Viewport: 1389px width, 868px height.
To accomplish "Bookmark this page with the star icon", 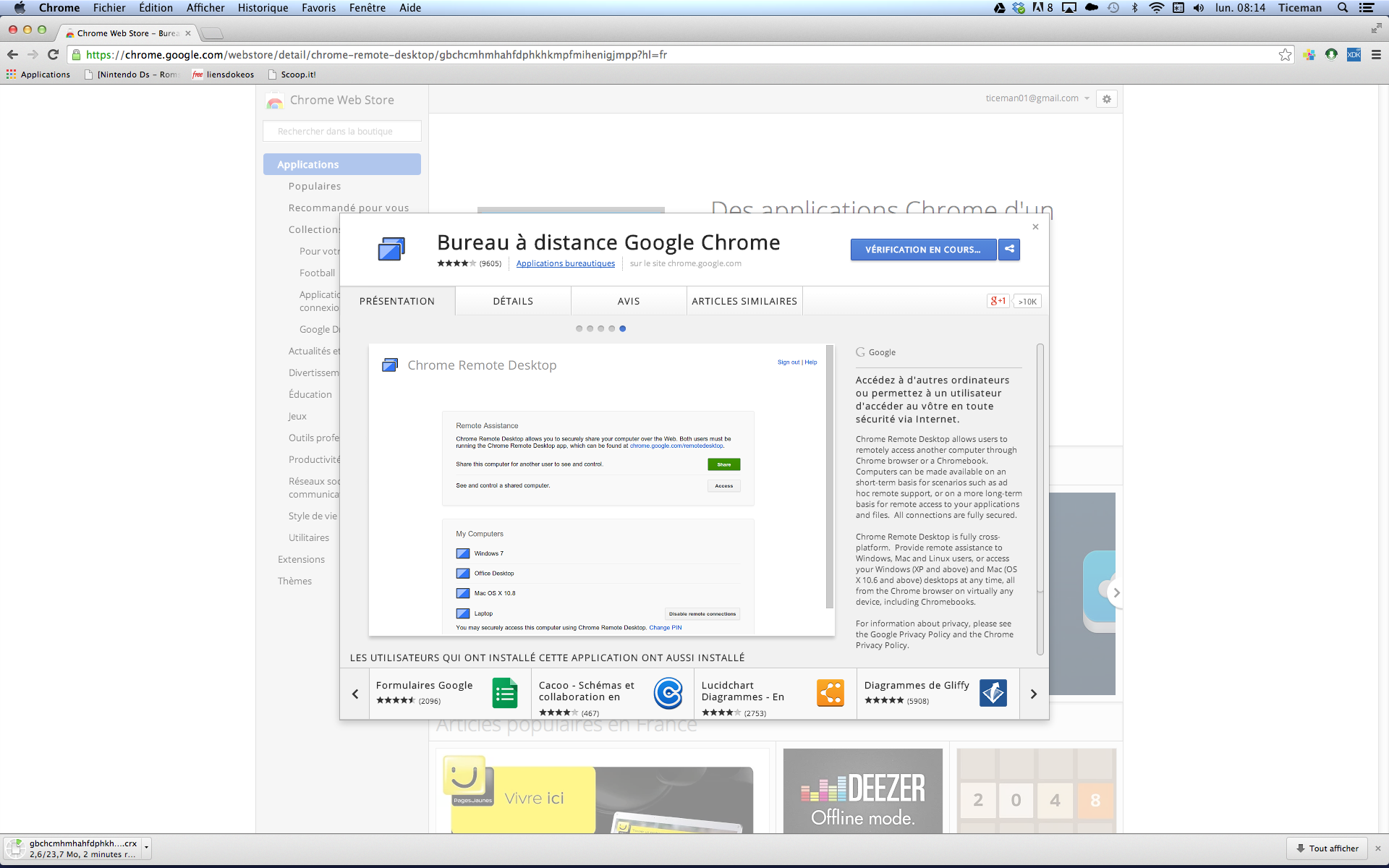I will [x=1285, y=55].
